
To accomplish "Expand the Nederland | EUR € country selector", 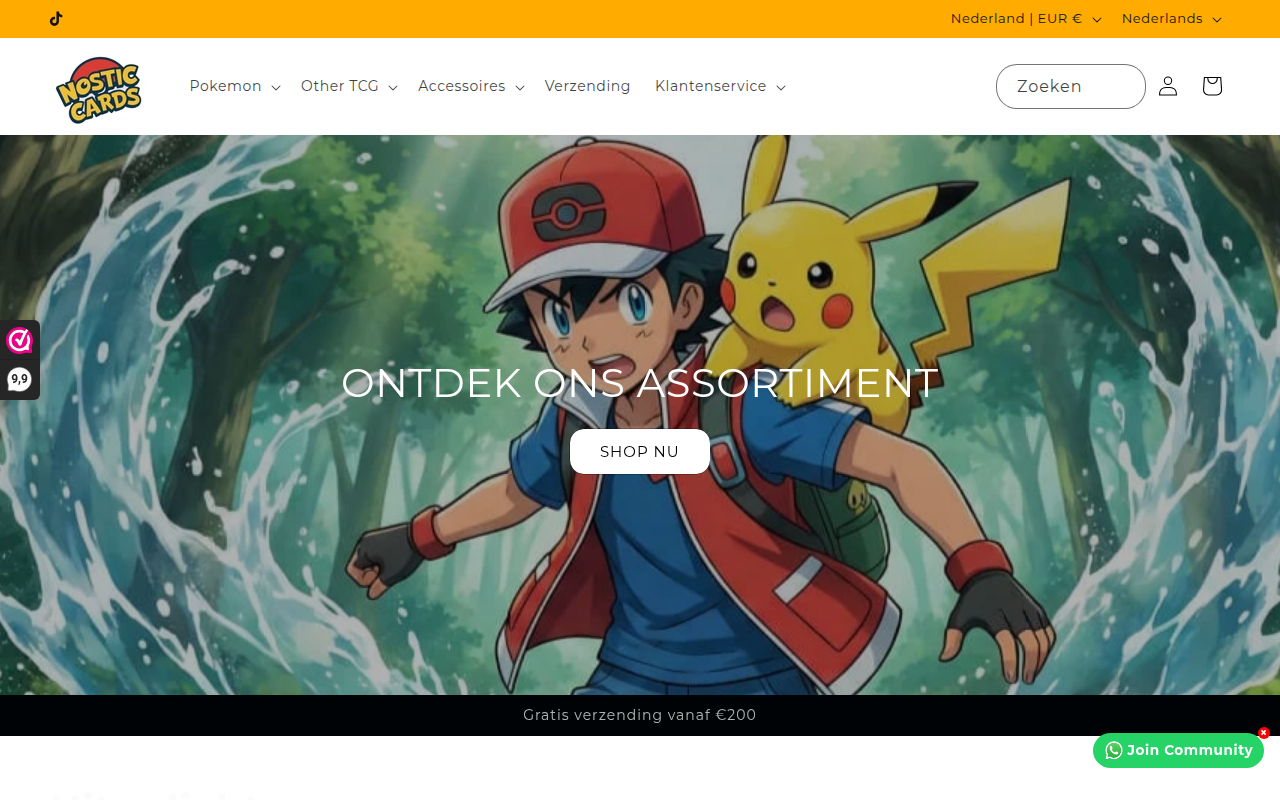I will coord(1026,19).
